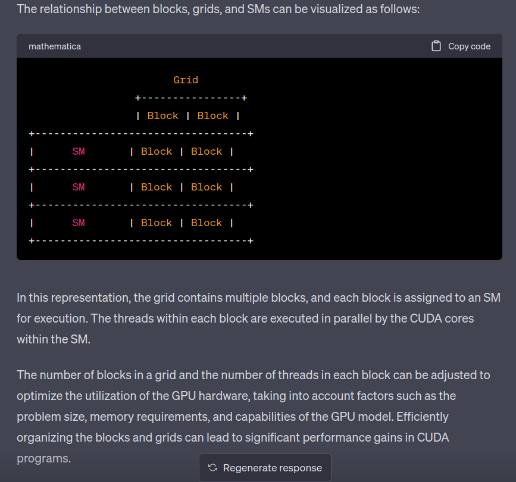The height and width of the screenshot is (482, 516).
Task: Click the first SM label in the diagram
Action: 79,152
